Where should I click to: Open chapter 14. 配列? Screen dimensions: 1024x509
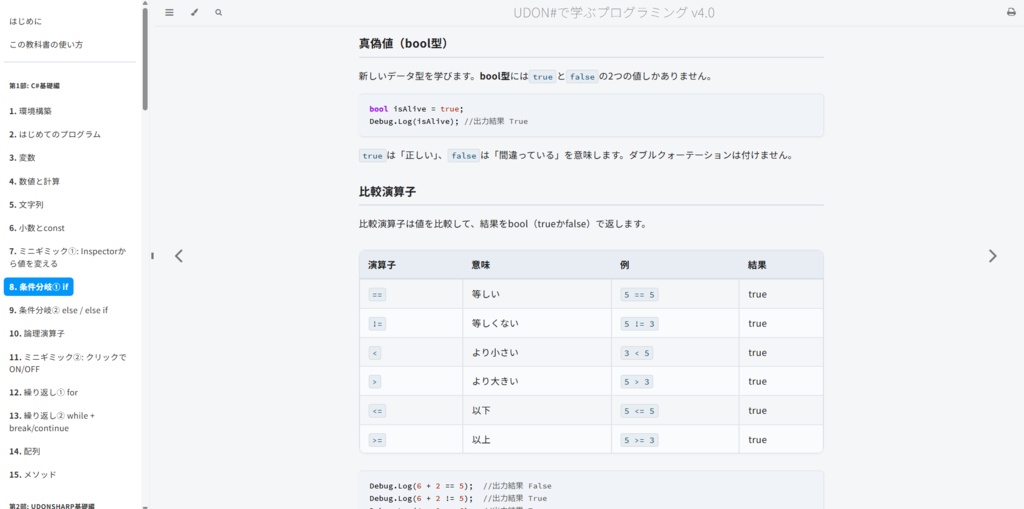(x=26, y=452)
